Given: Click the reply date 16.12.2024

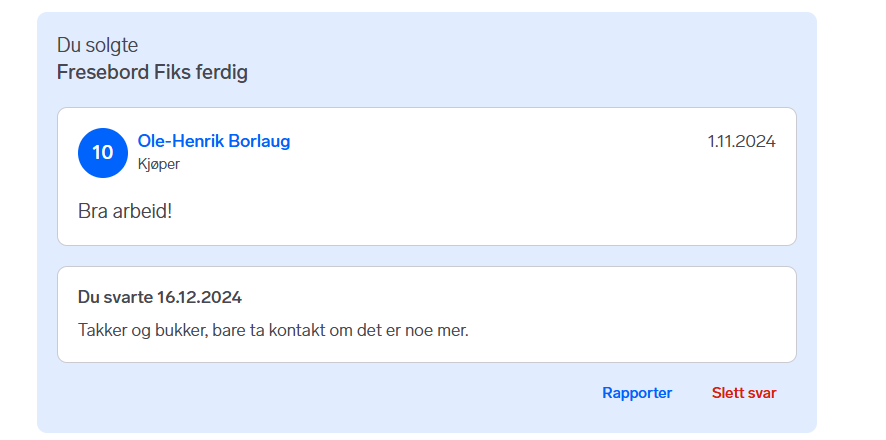Looking at the screenshot, I should (199, 297).
